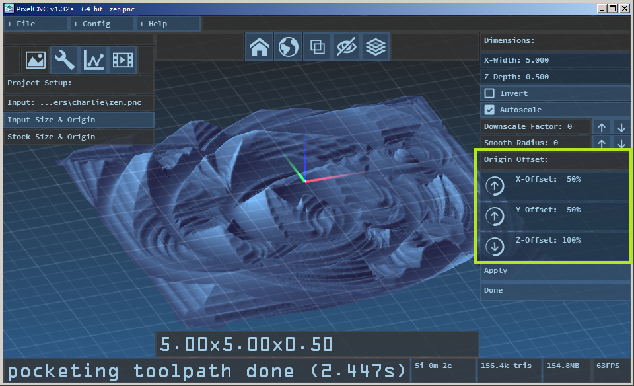Toggle the crossed-out eye visibility icon
This screenshot has width=634, height=386.
click(x=347, y=47)
